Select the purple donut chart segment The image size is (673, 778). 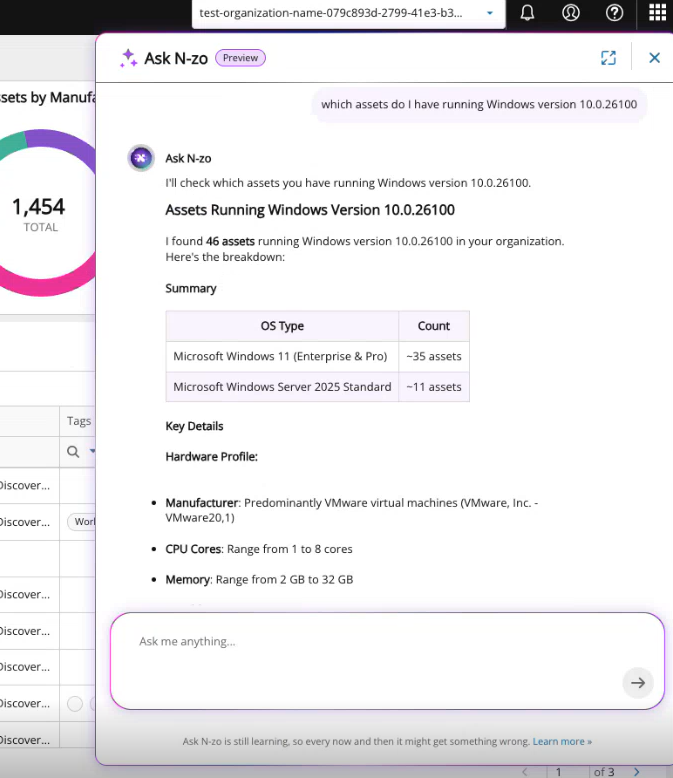coord(64,142)
